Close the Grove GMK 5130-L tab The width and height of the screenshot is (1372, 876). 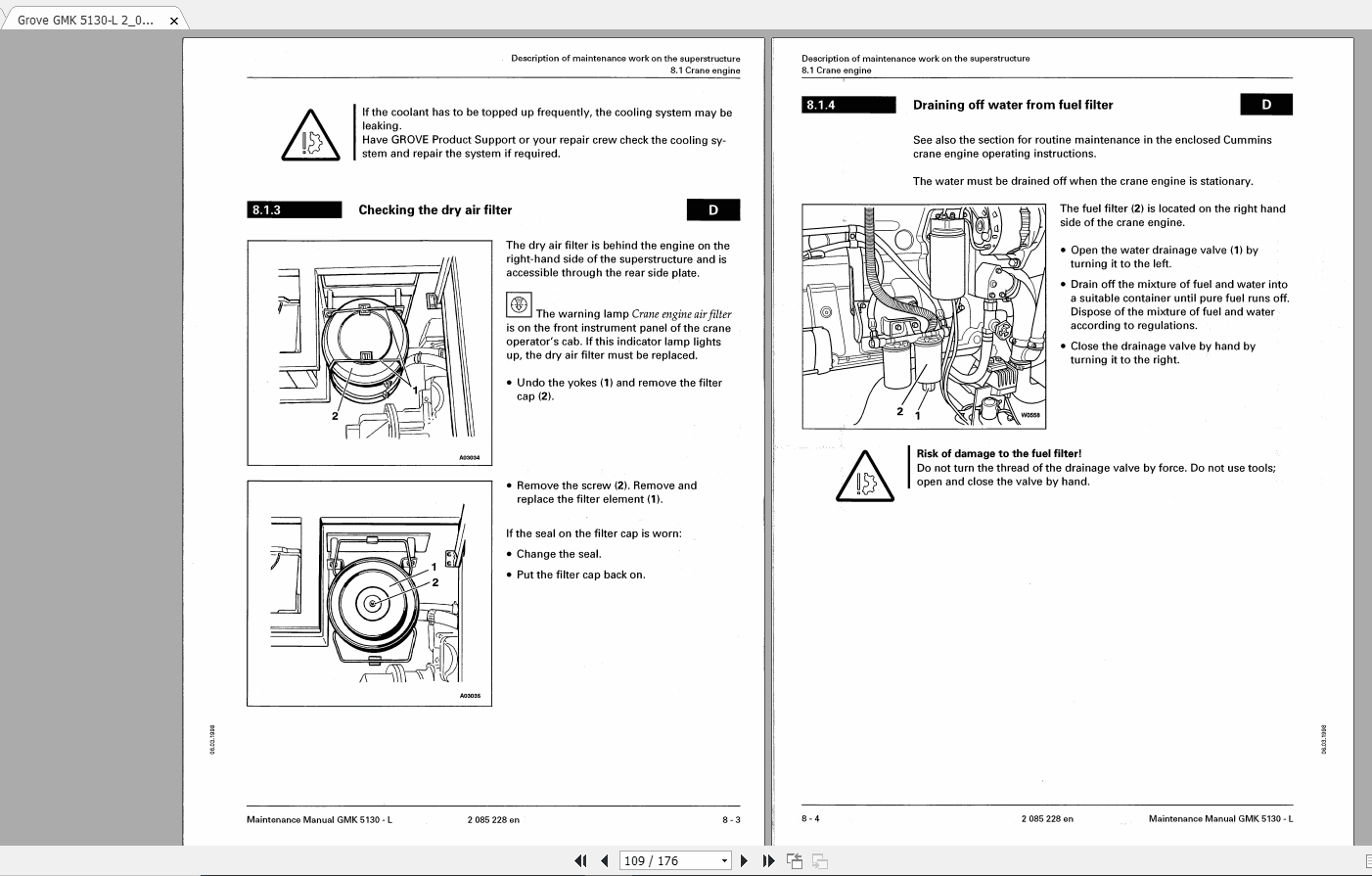click(173, 19)
